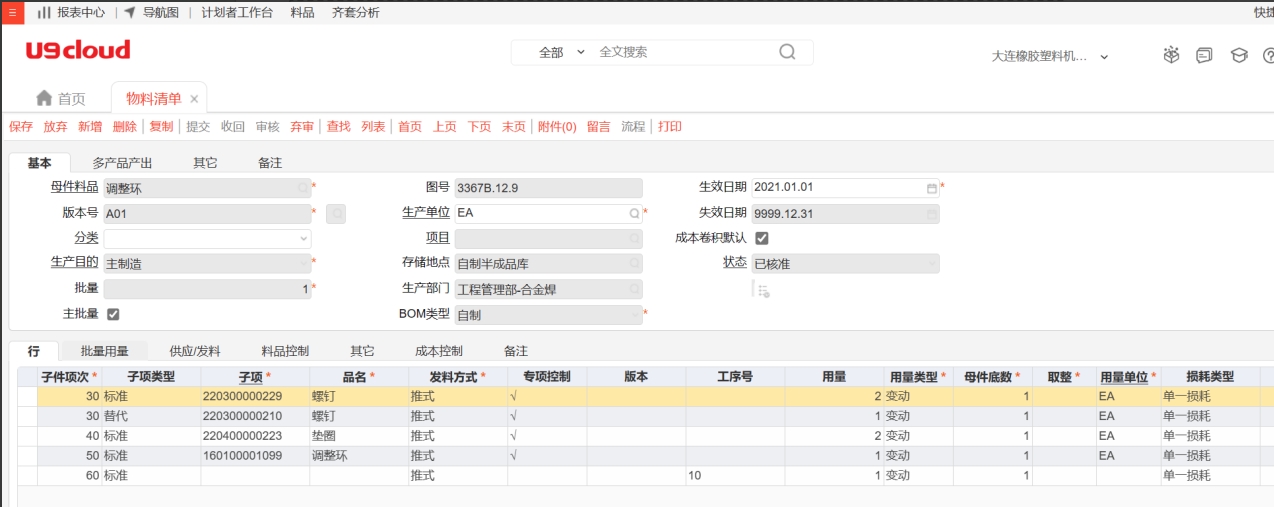
Task: Open the 导航图 navigation arrow icon
Action: click(129, 12)
